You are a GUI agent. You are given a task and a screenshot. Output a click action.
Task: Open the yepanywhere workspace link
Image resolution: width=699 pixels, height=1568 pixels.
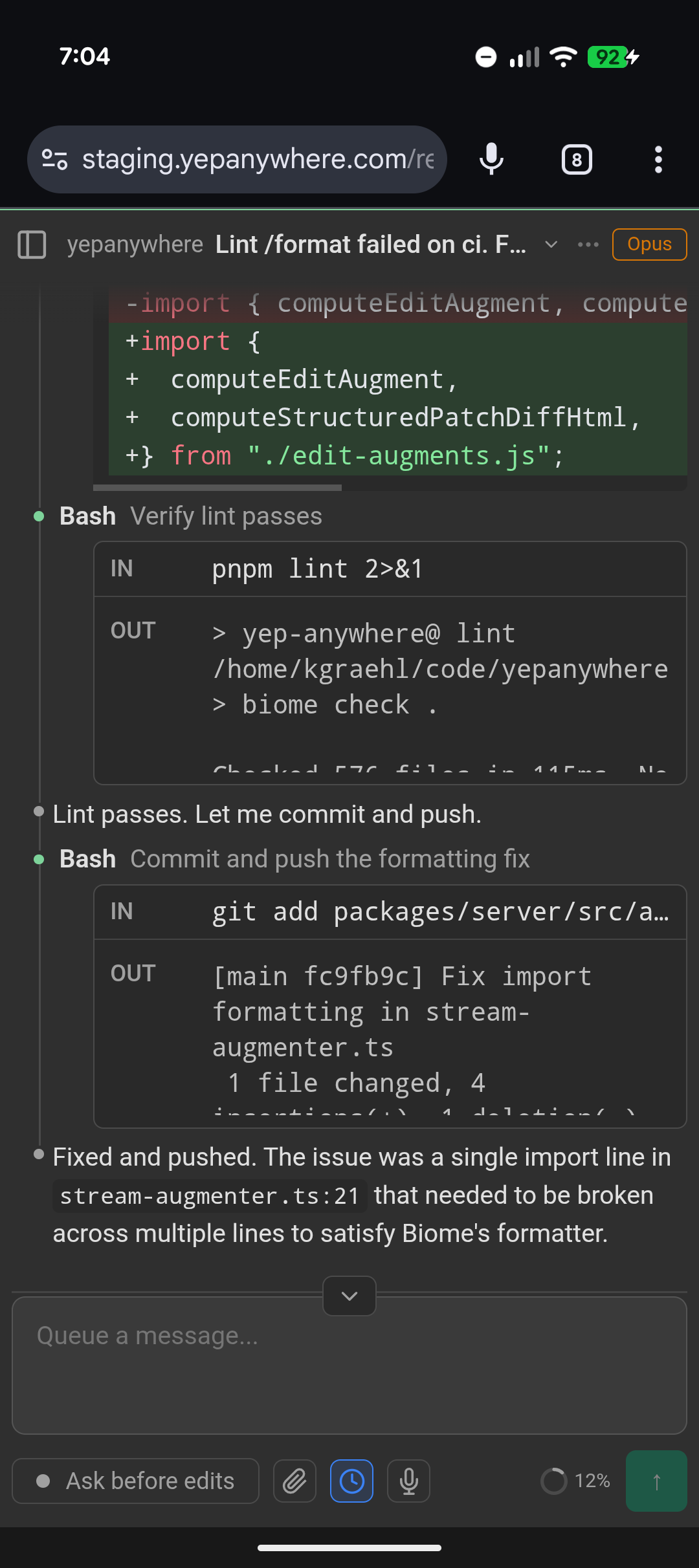point(135,245)
